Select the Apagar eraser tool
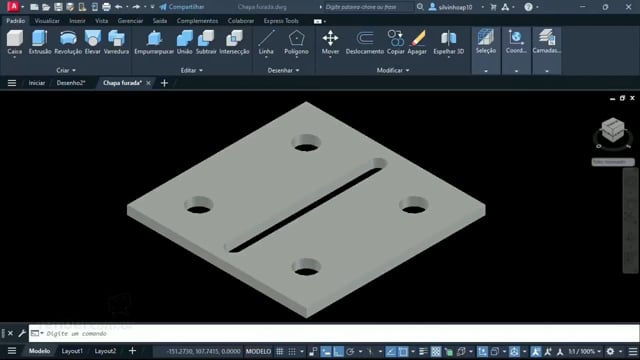Viewport: 640px width, 360px height. [x=417, y=42]
